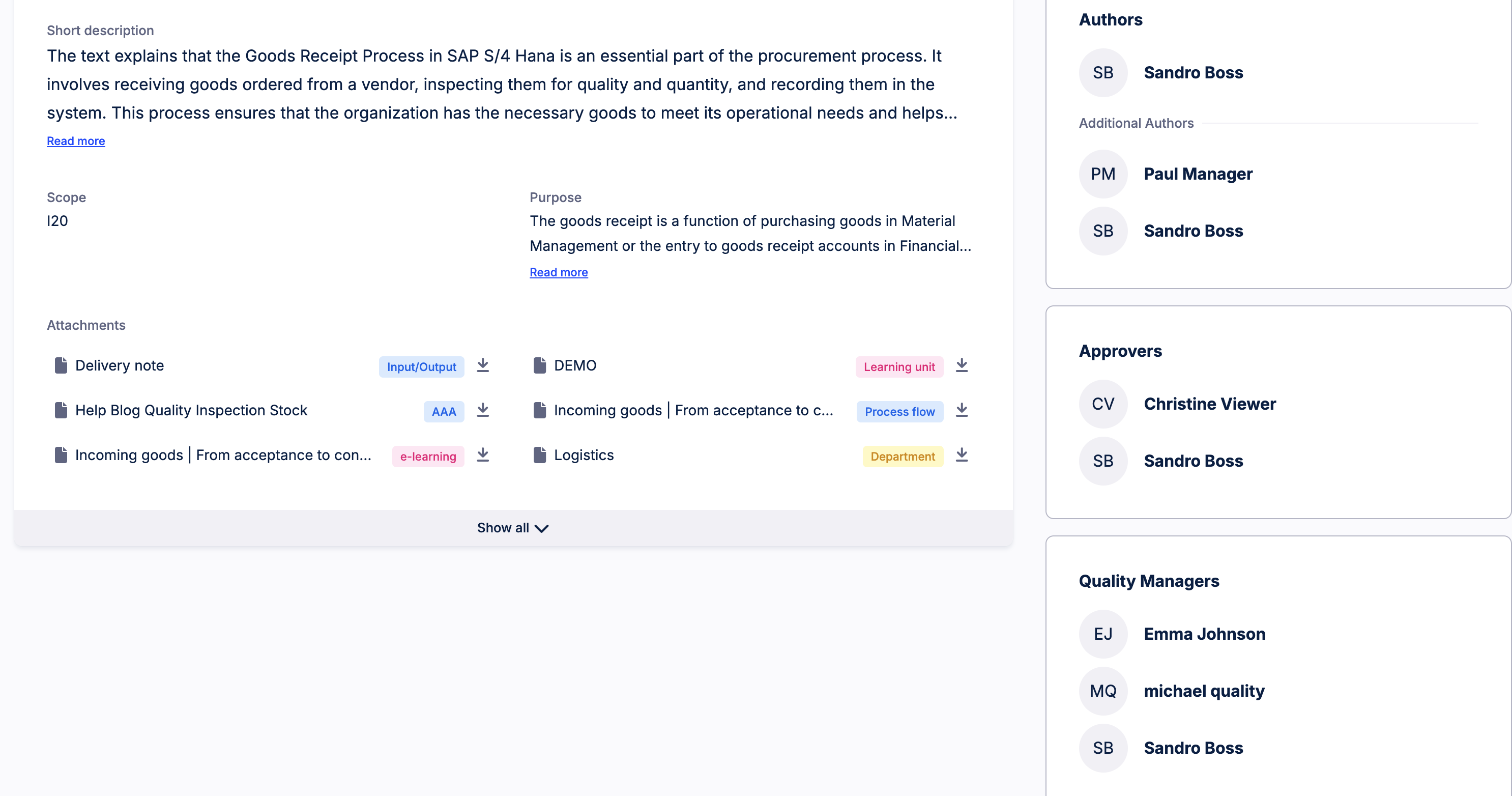Download the Help Blog Quality Inspection Stock file
This screenshot has width=1512, height=796.
(x=482, y=410)
